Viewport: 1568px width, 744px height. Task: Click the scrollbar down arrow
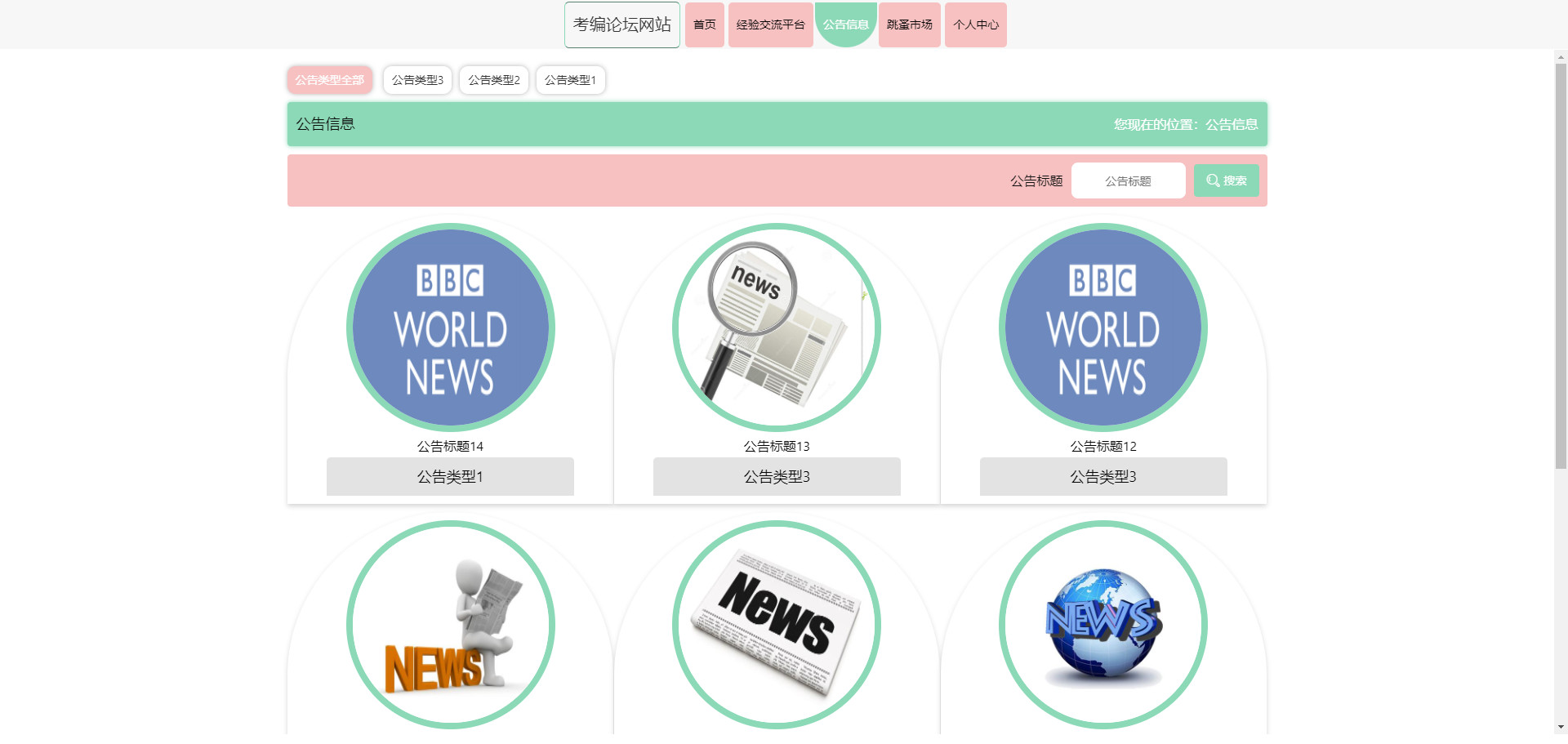(1561, 726)
